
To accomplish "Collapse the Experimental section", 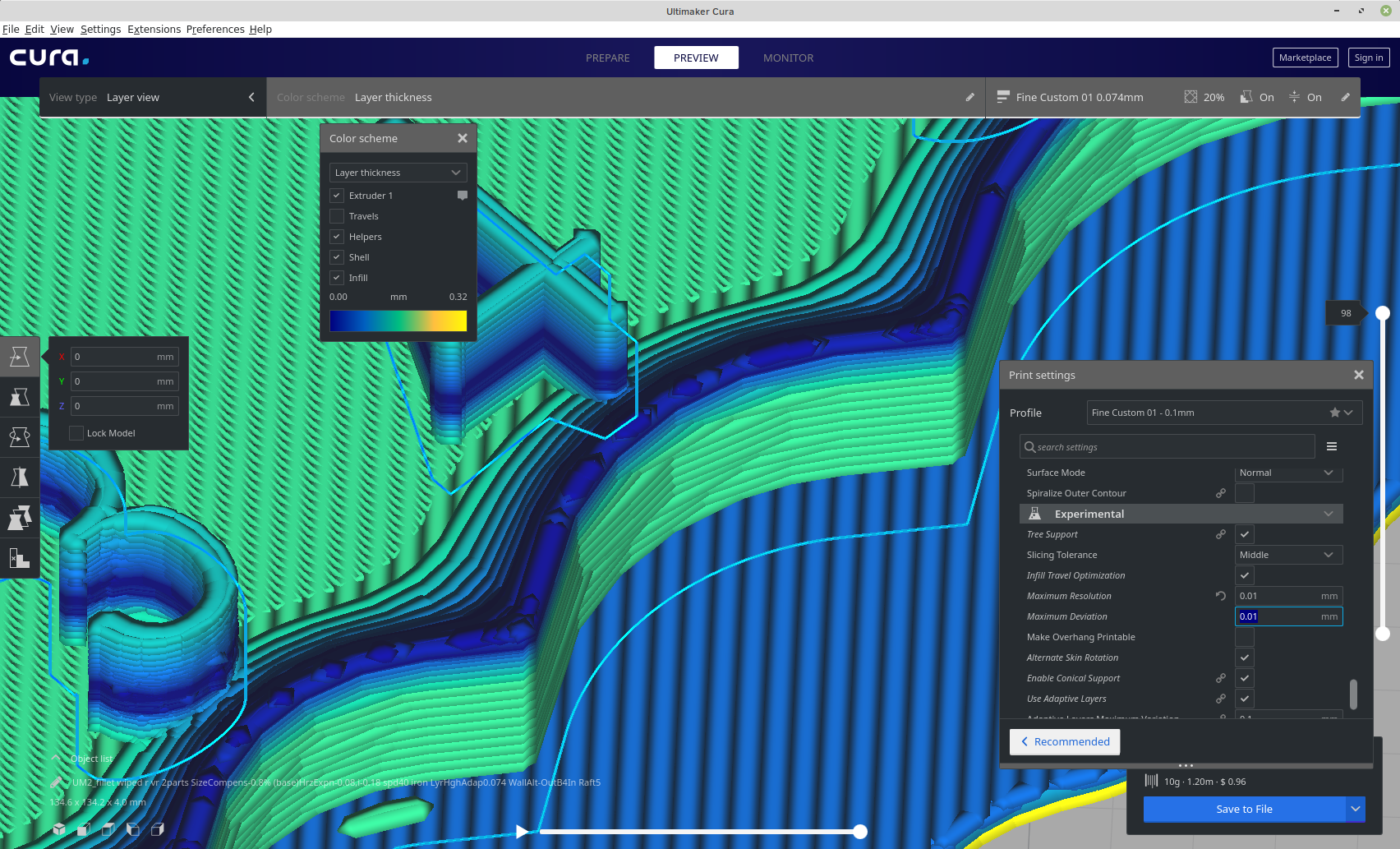I will [1181, 514].
